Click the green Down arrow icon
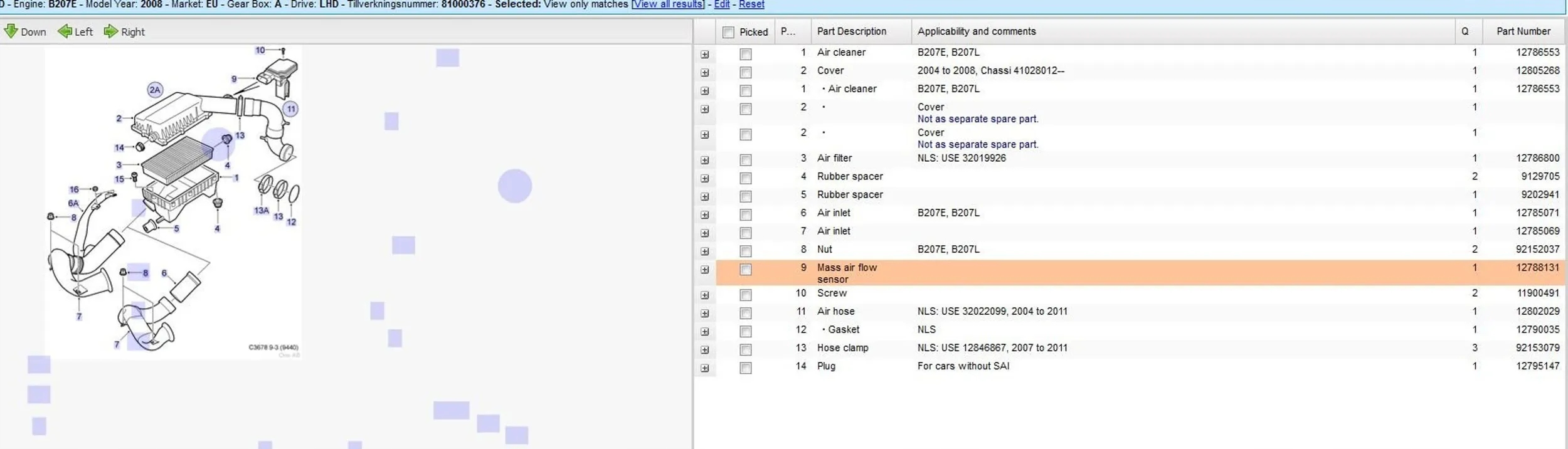Image resolution: width=1568 pixels, height=449 pixels. (11, 31)
